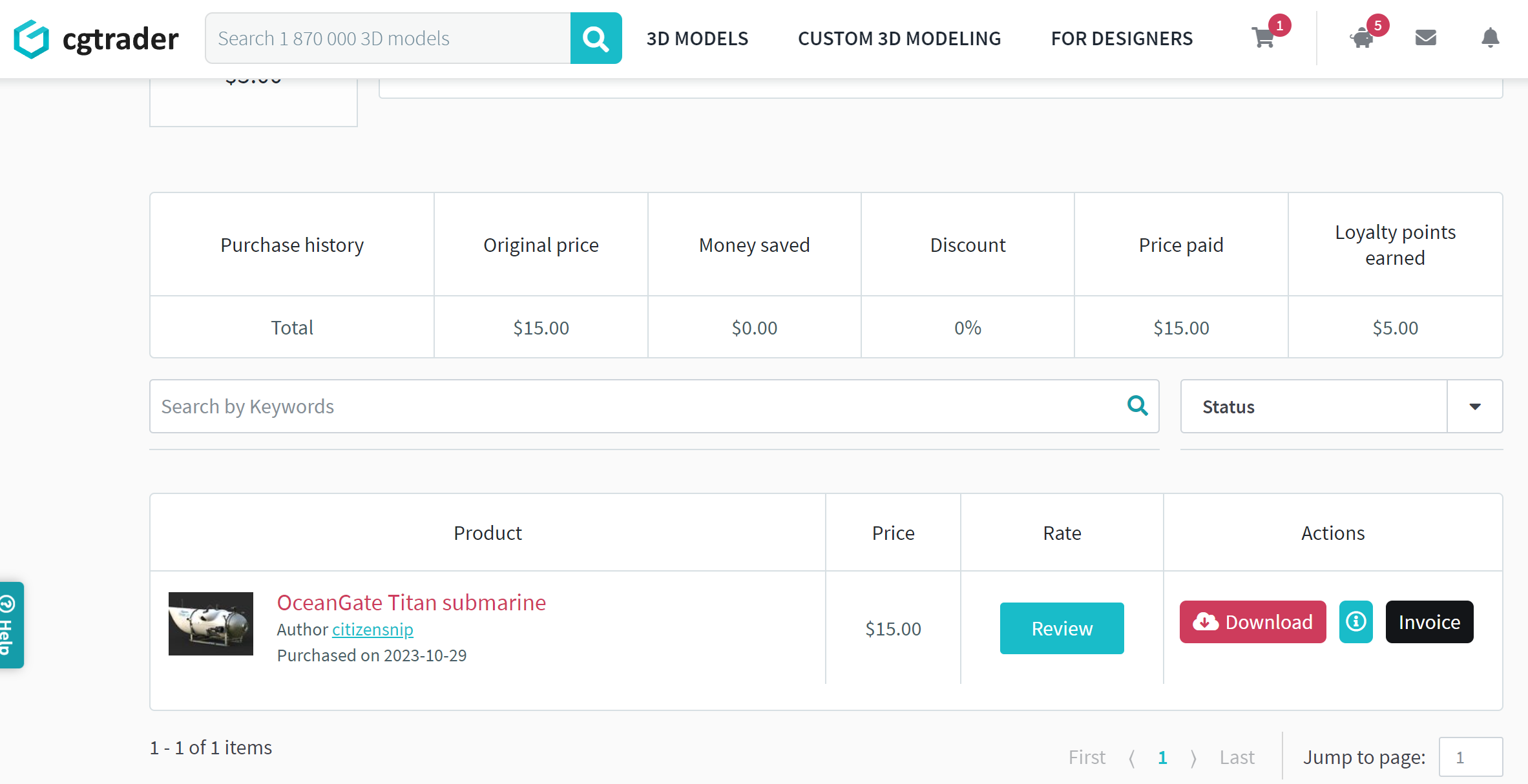The image size is (1528, 784).
Task: Click the teal search magnifier button
Action: [596, 38]
